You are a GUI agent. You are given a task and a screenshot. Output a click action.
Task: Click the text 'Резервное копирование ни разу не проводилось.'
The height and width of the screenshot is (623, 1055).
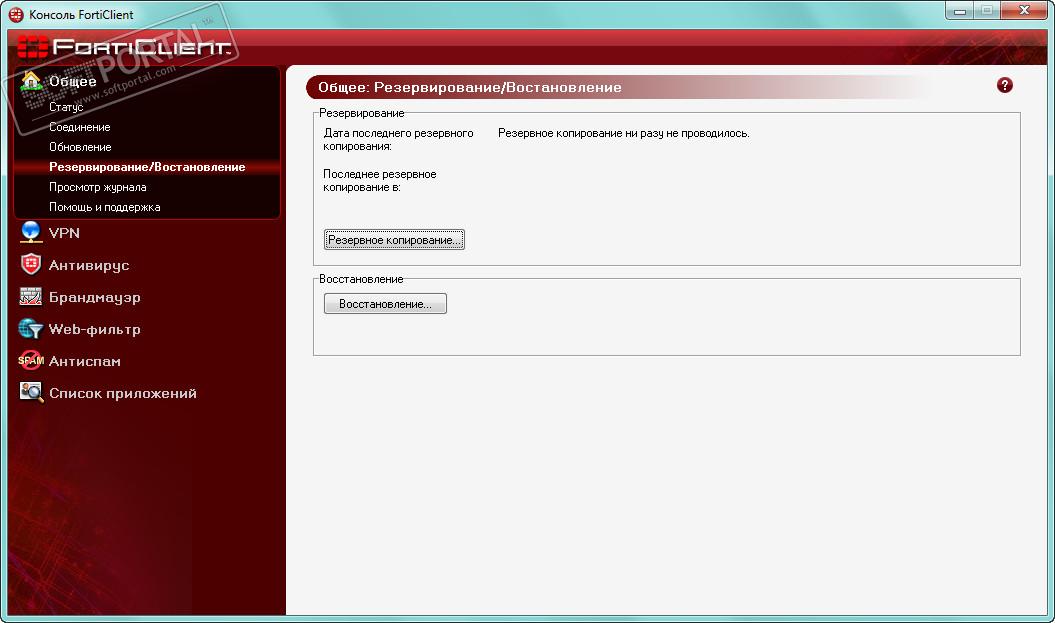[624, 133]
